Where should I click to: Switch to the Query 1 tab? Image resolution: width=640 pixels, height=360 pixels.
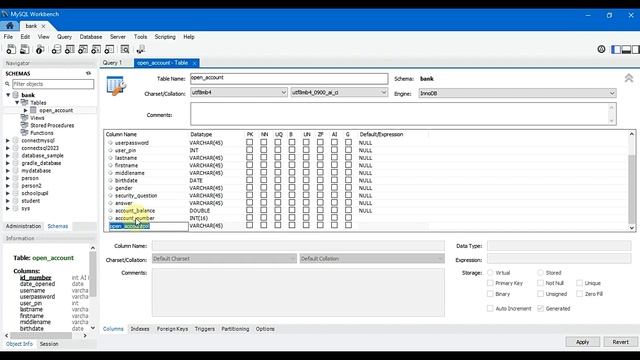click(112, 63)
